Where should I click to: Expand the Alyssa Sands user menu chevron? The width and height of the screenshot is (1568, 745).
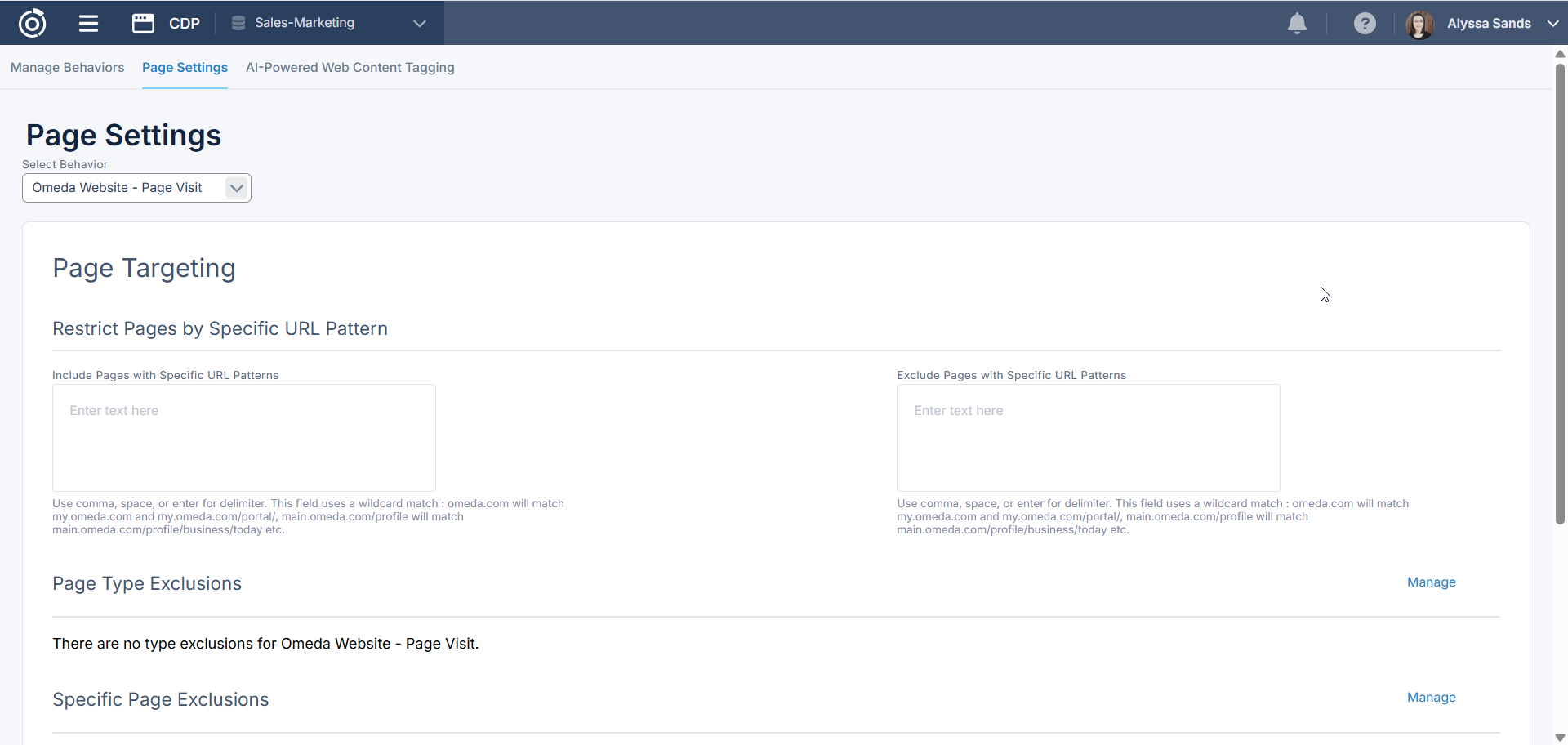(x=1552, y=23)
